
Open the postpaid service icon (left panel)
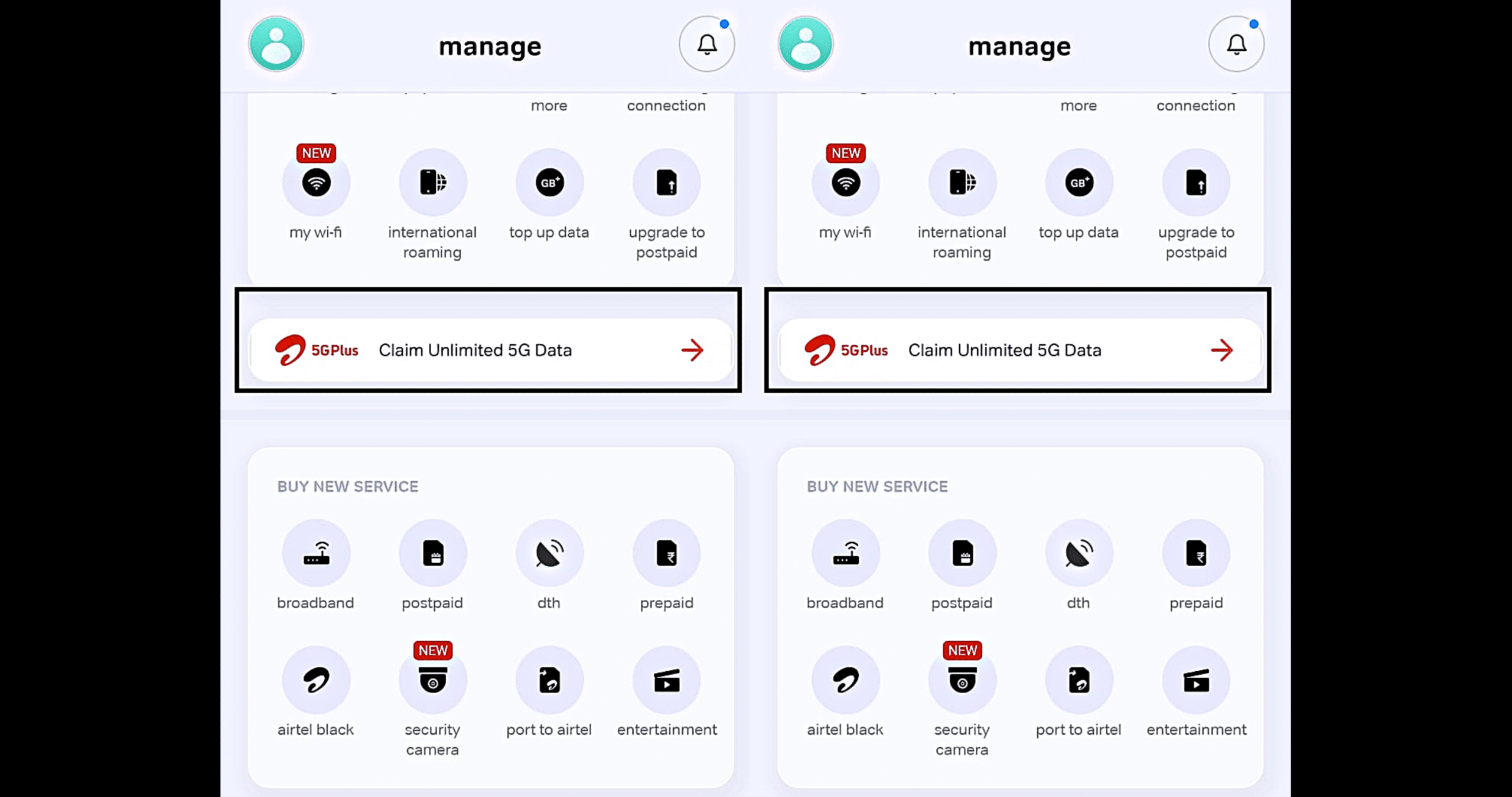pyautogui.click(x=431, y=554)
